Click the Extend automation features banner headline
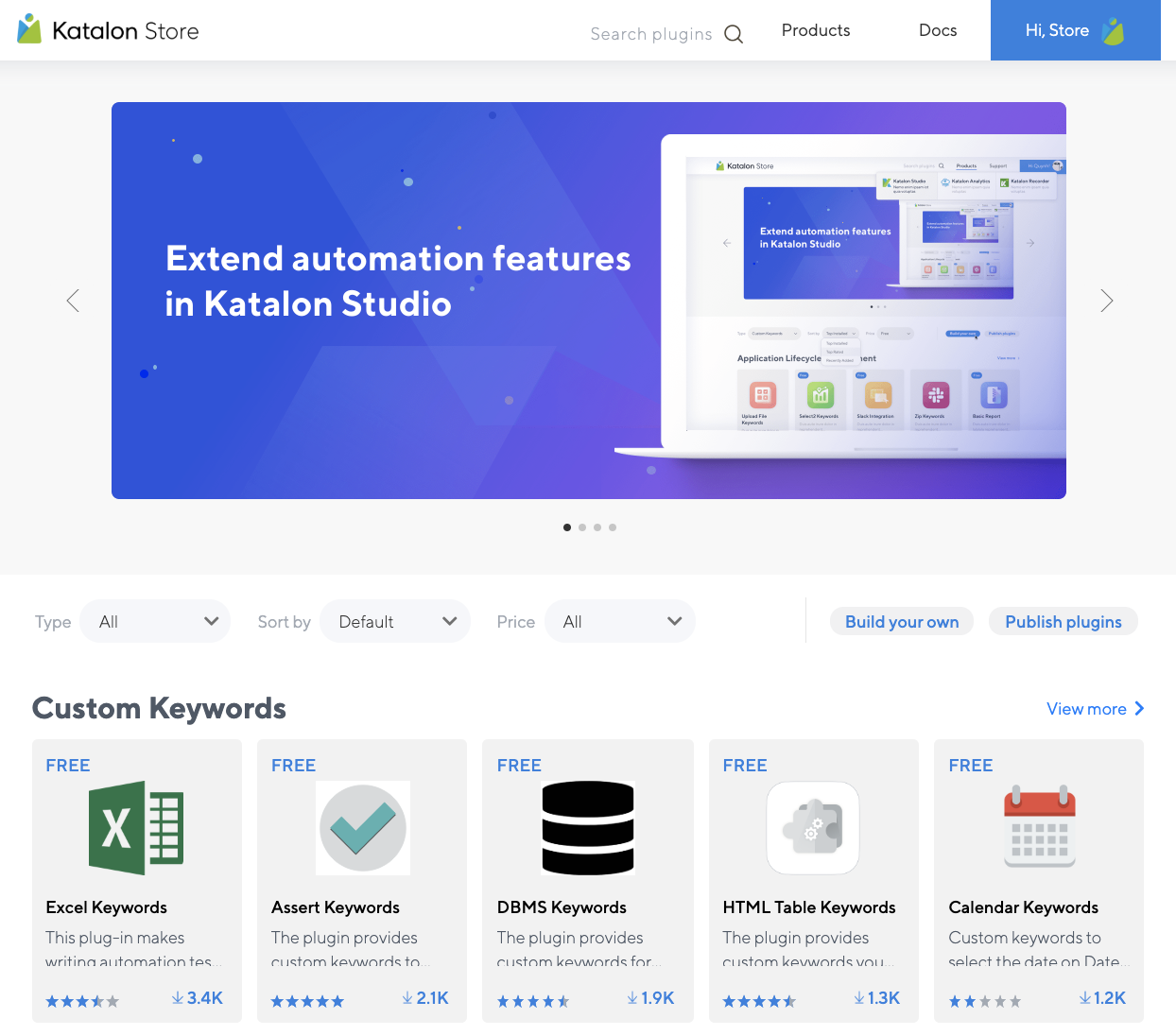Screen dimensions: 1176x1036 pos(398,281)
